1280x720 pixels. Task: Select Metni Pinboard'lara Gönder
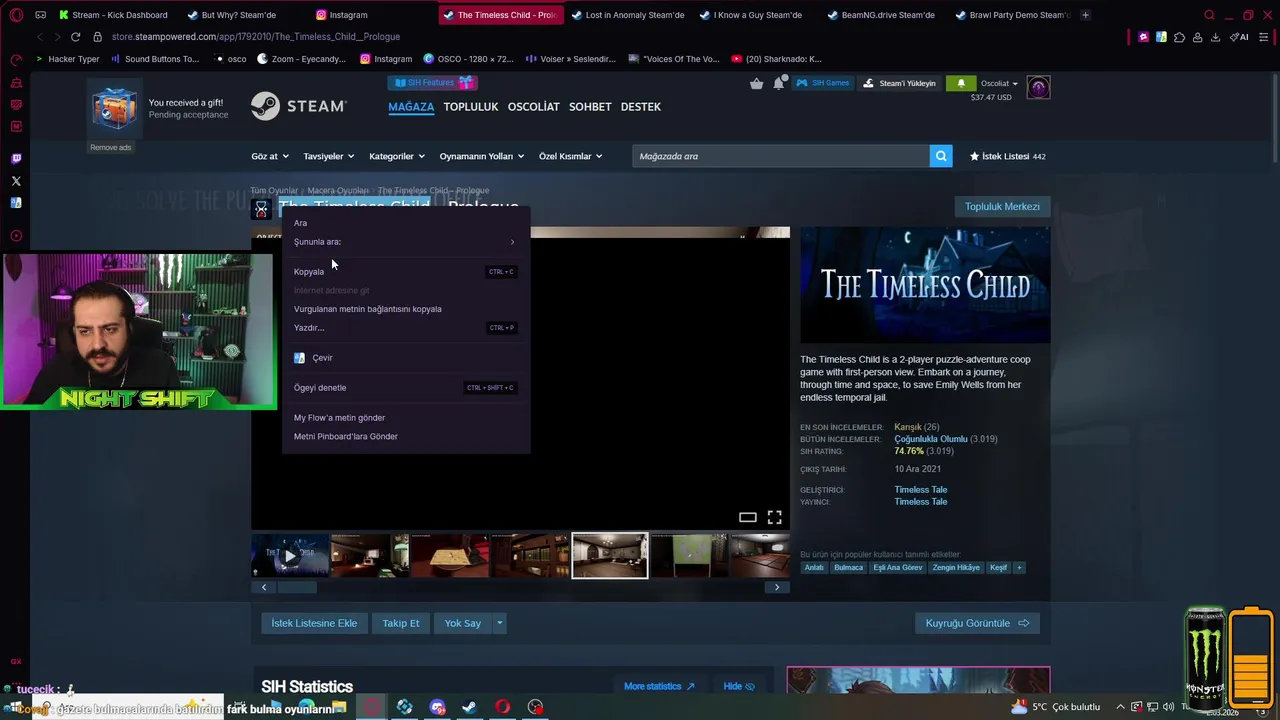[x=404, y=437]
